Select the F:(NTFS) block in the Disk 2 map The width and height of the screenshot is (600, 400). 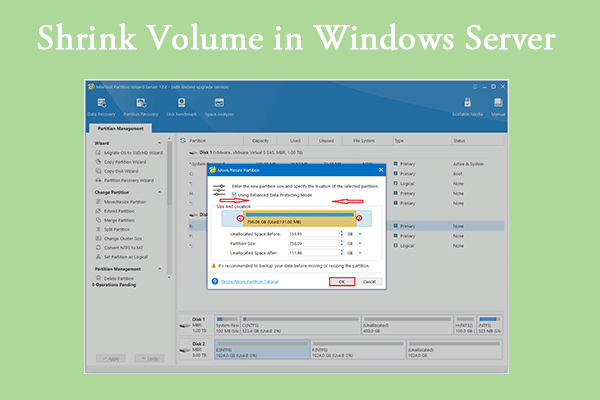pos(358,349)
